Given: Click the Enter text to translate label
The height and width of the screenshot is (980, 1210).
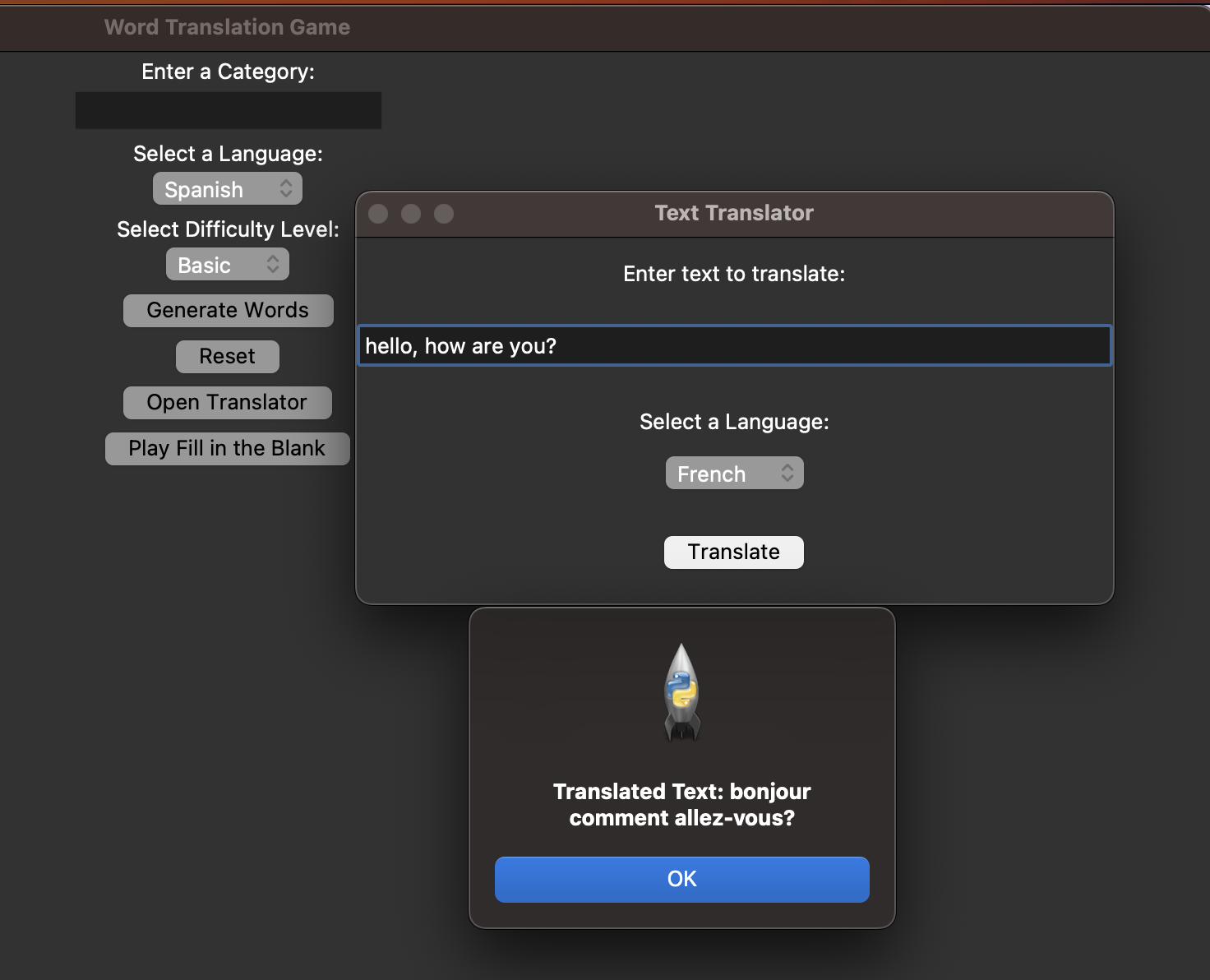Looking at the screenshot, I should (733, 274).
